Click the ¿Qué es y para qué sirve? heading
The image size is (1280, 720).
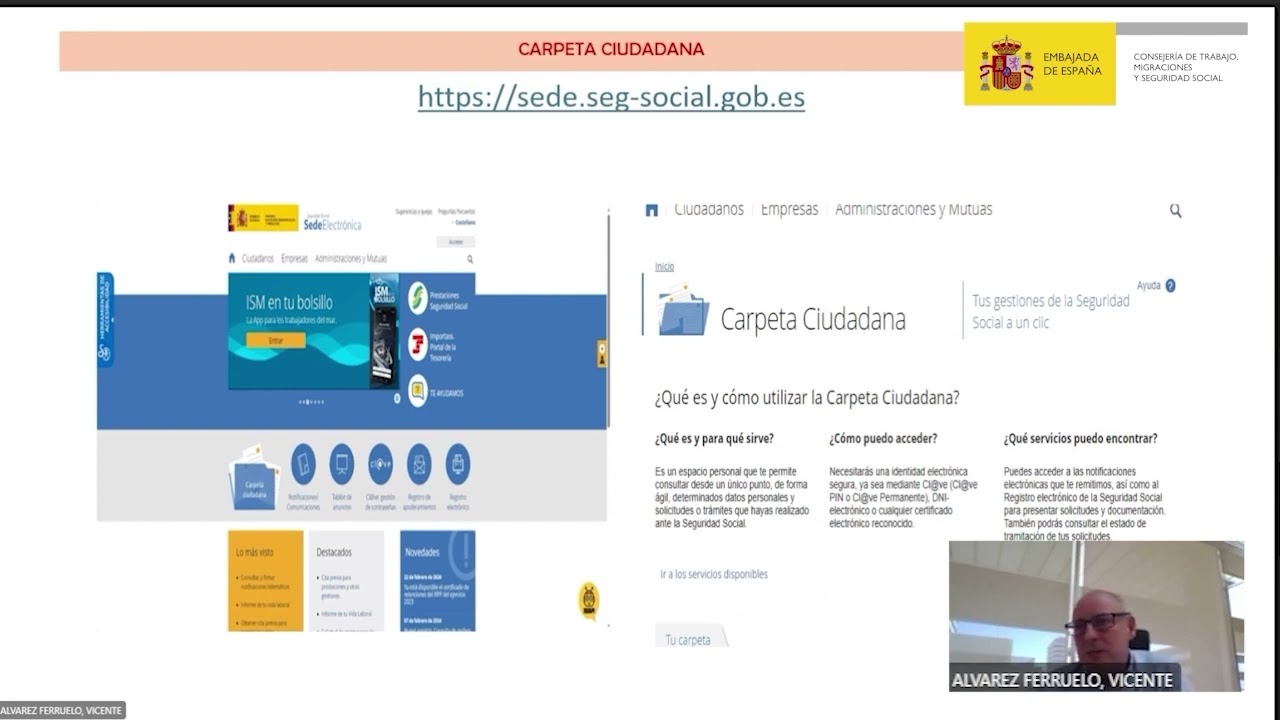click(714, 438)
